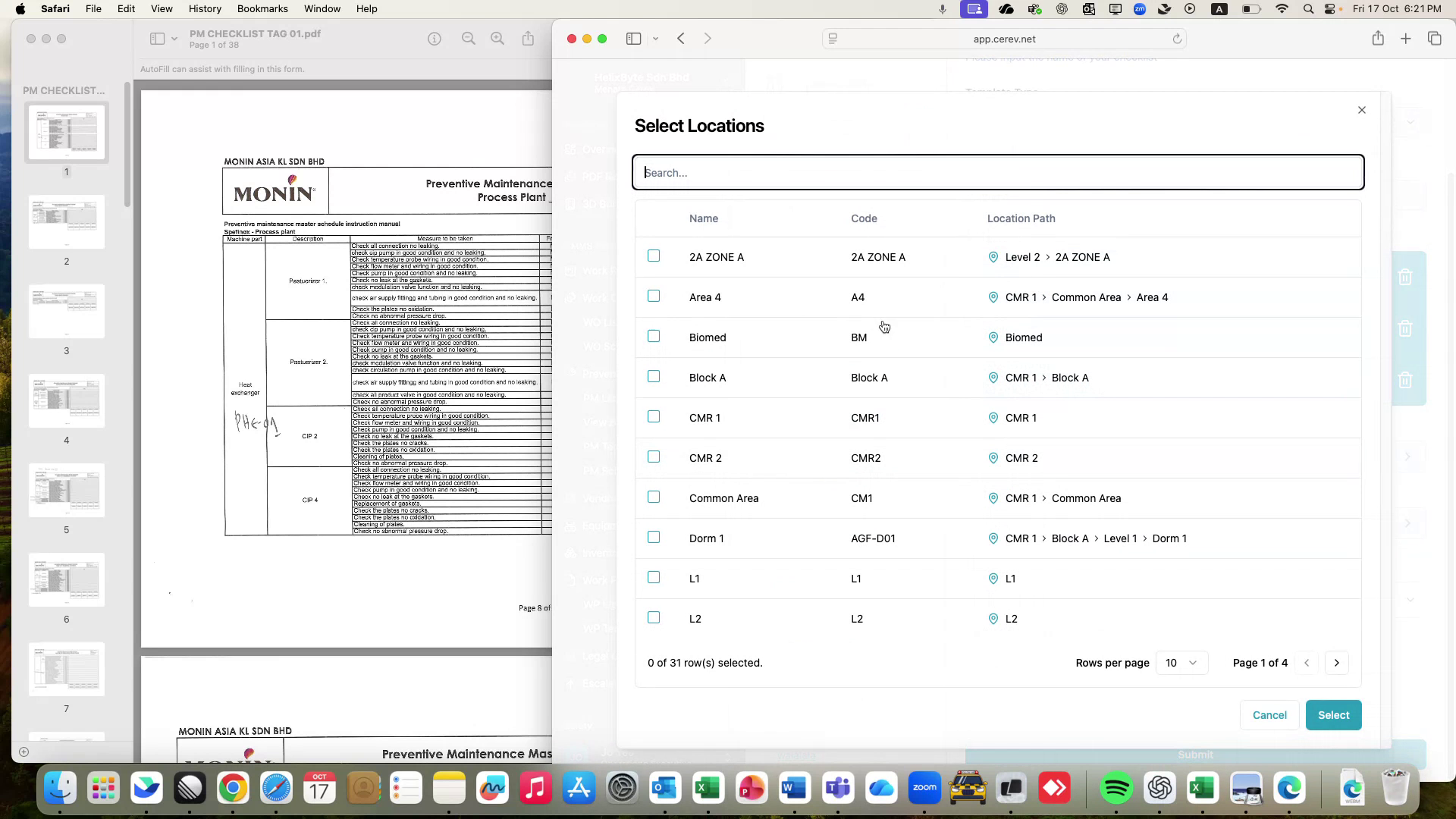
Task: Zoom in on the PDF document
Action: coord(497,38)
